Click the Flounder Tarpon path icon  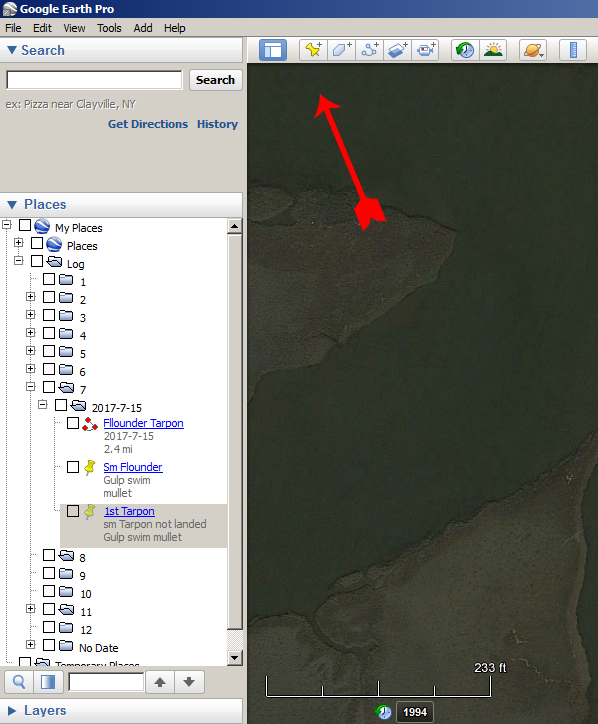pos(90,423)
